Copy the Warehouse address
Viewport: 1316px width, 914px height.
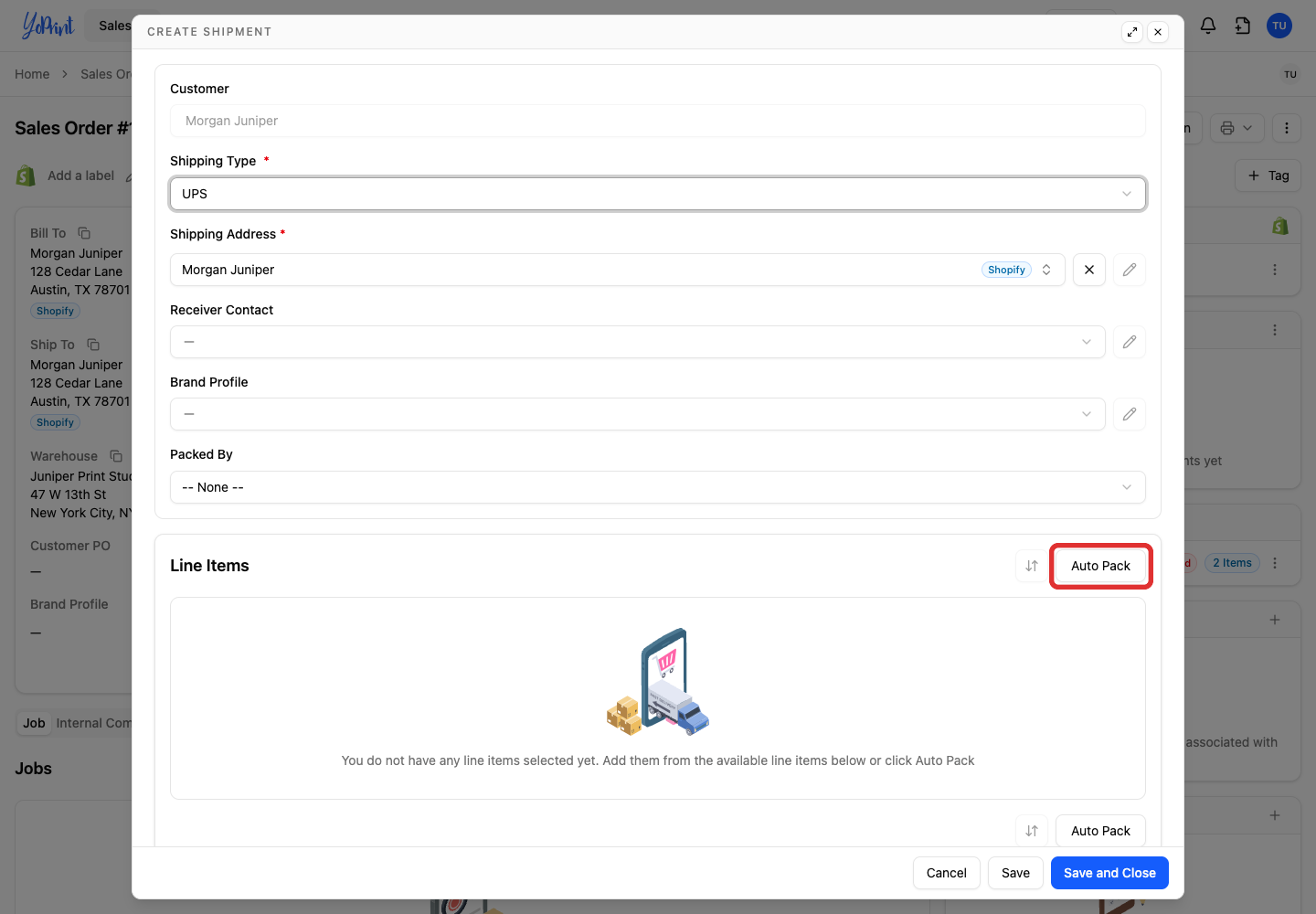pos(116,456)
